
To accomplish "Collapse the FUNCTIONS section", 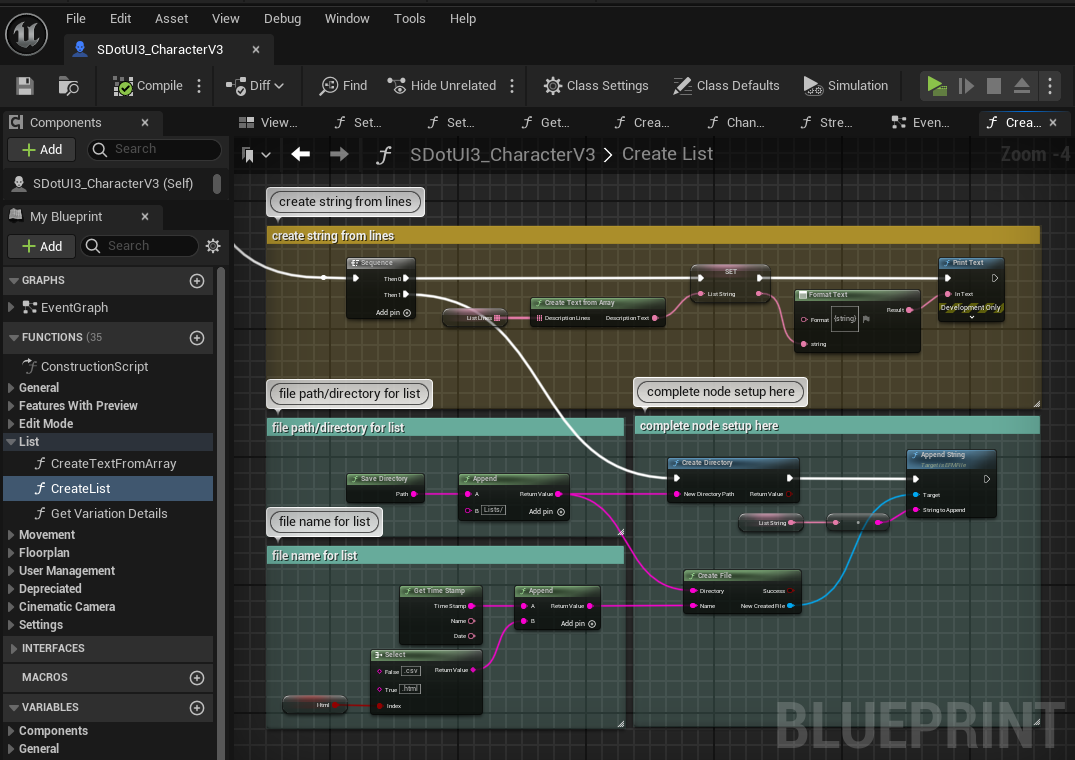I will pyautogui.click(x=13, y=337).
